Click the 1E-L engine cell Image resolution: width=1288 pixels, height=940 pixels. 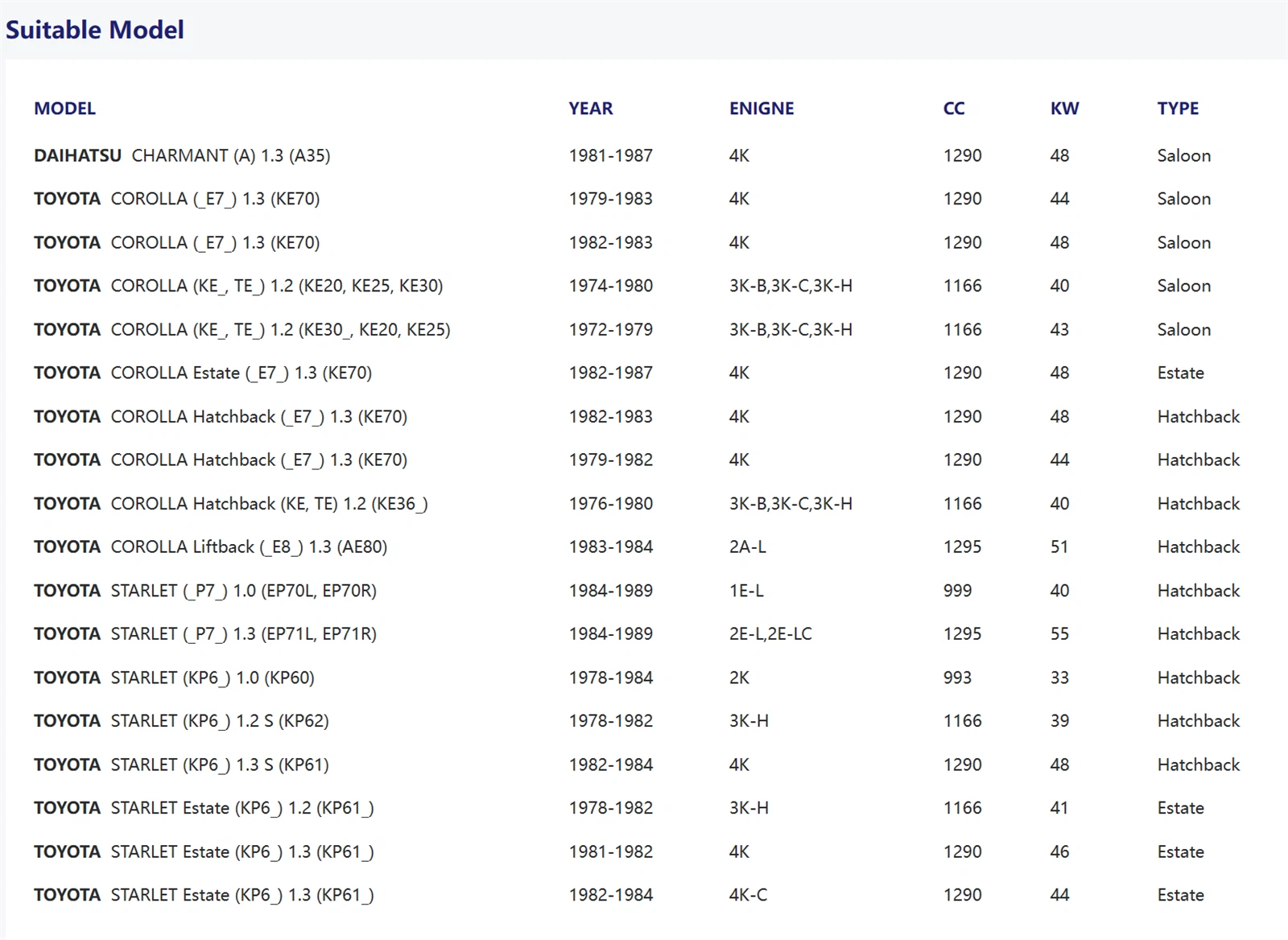click(746, 591)
